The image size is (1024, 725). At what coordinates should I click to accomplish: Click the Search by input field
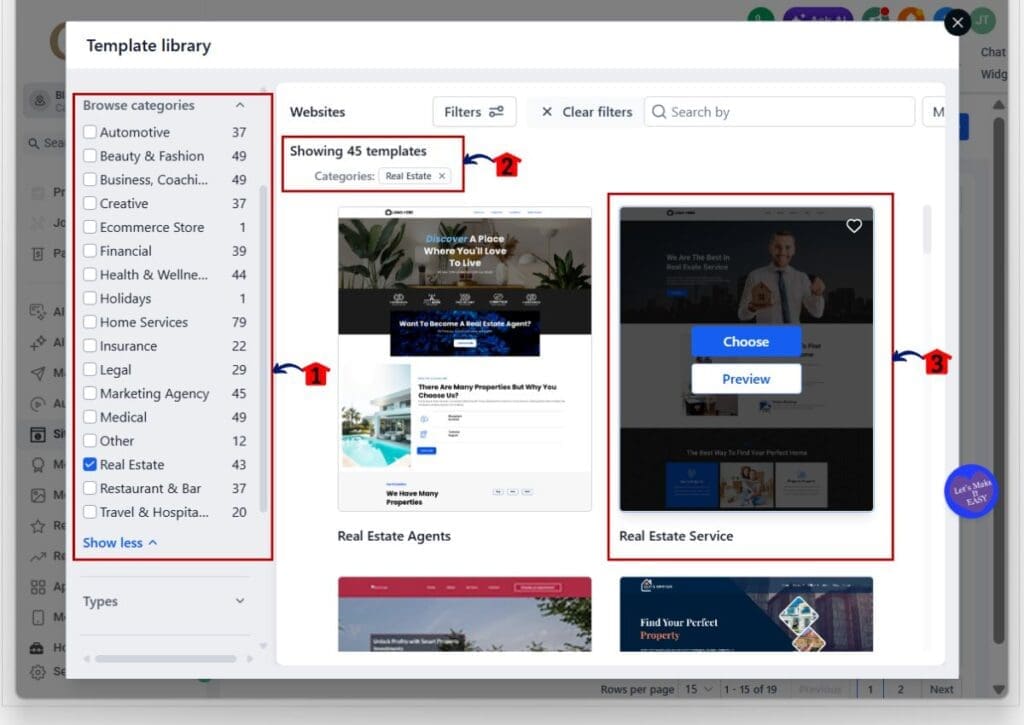[779, 112]
